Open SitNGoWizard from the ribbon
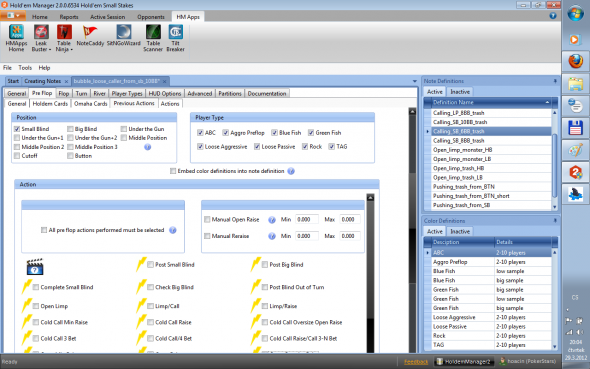This screenshot has width=590, height=369. 123,36
